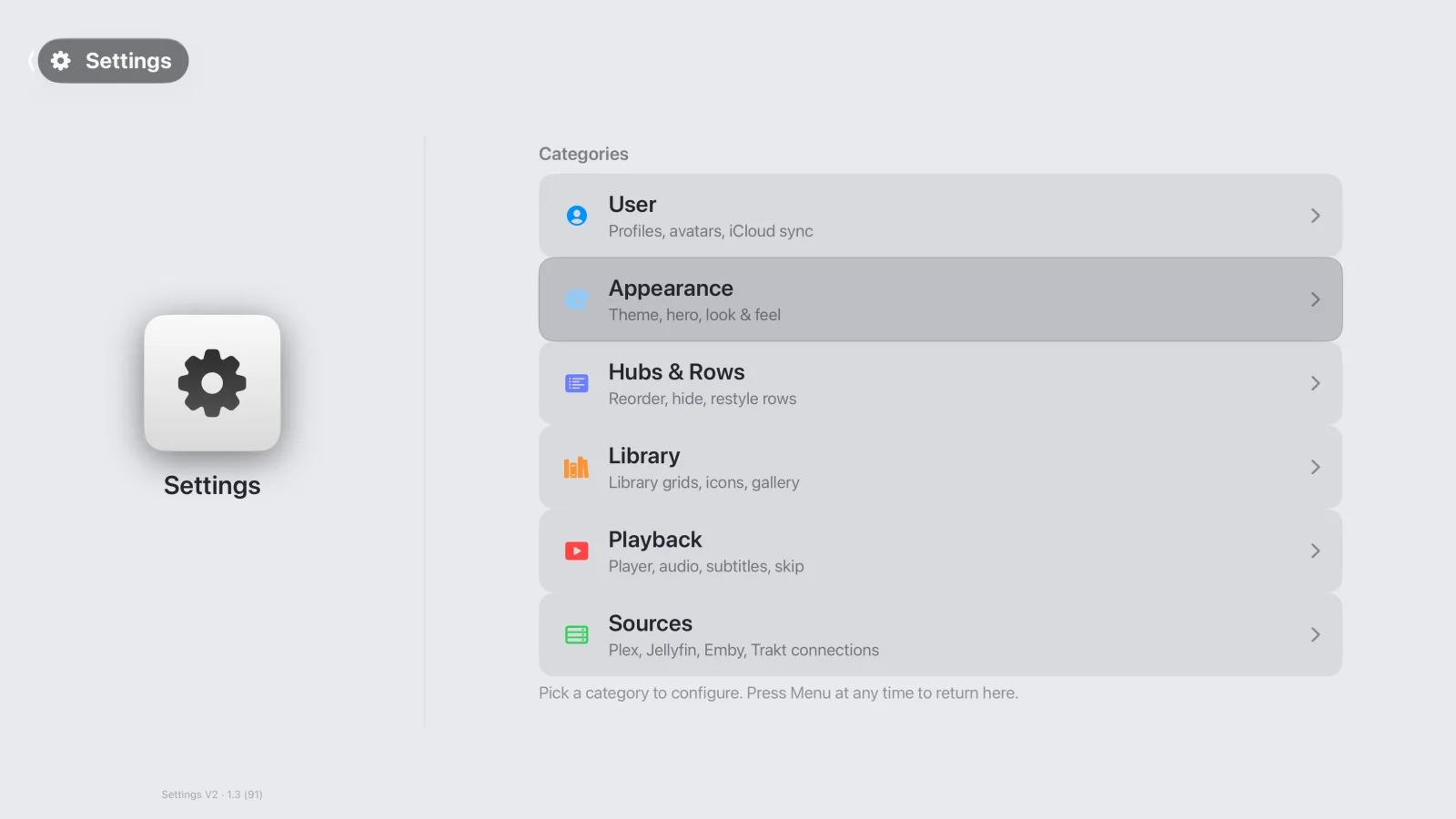The image size is (1456, 819).
Task: Open the Playback category chevron
Action: tap(1315, 551)
